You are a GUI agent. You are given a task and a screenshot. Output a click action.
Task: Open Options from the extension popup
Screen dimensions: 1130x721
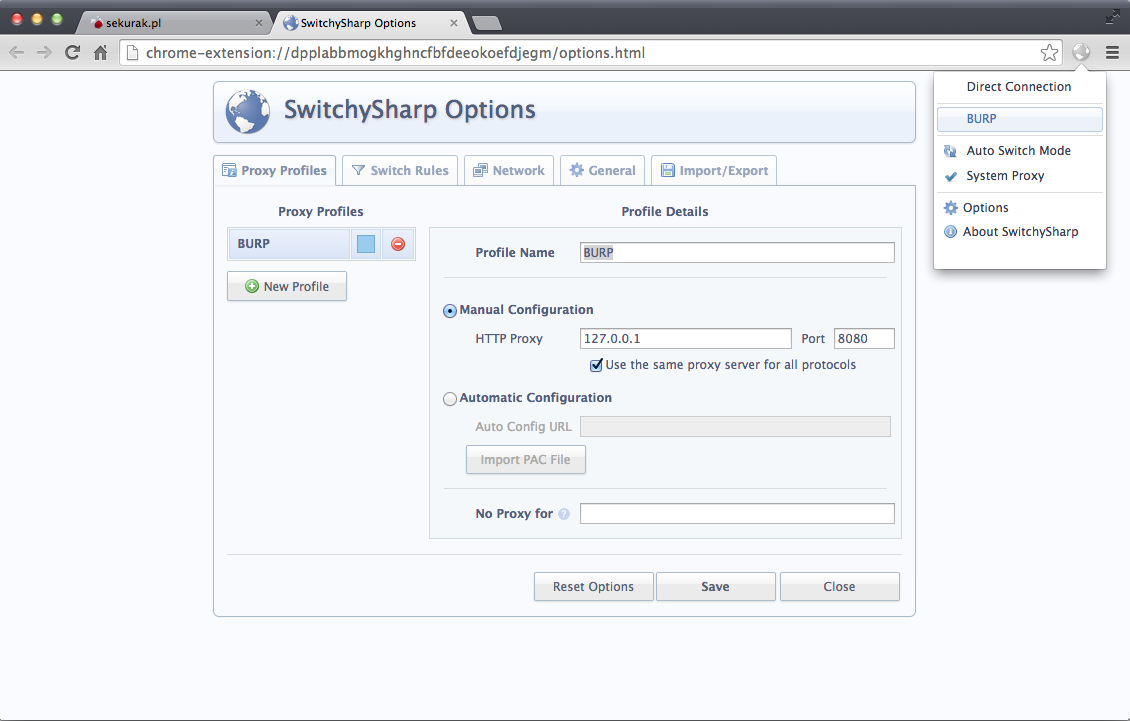point(1020,208)
